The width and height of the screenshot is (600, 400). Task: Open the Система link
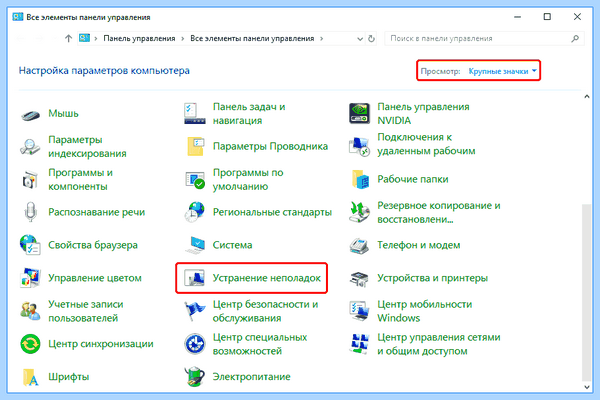(233, 245)
